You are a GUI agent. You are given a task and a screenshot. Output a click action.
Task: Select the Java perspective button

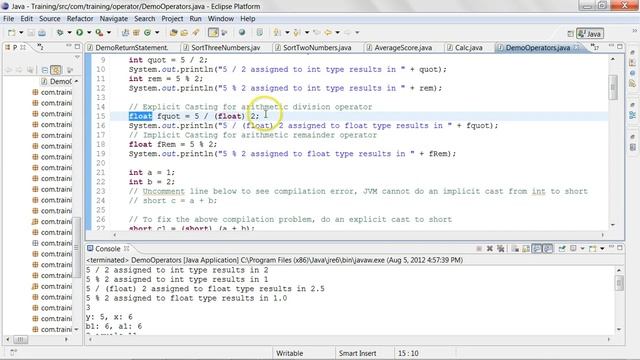pyautogui.click(x=590, y=33)
